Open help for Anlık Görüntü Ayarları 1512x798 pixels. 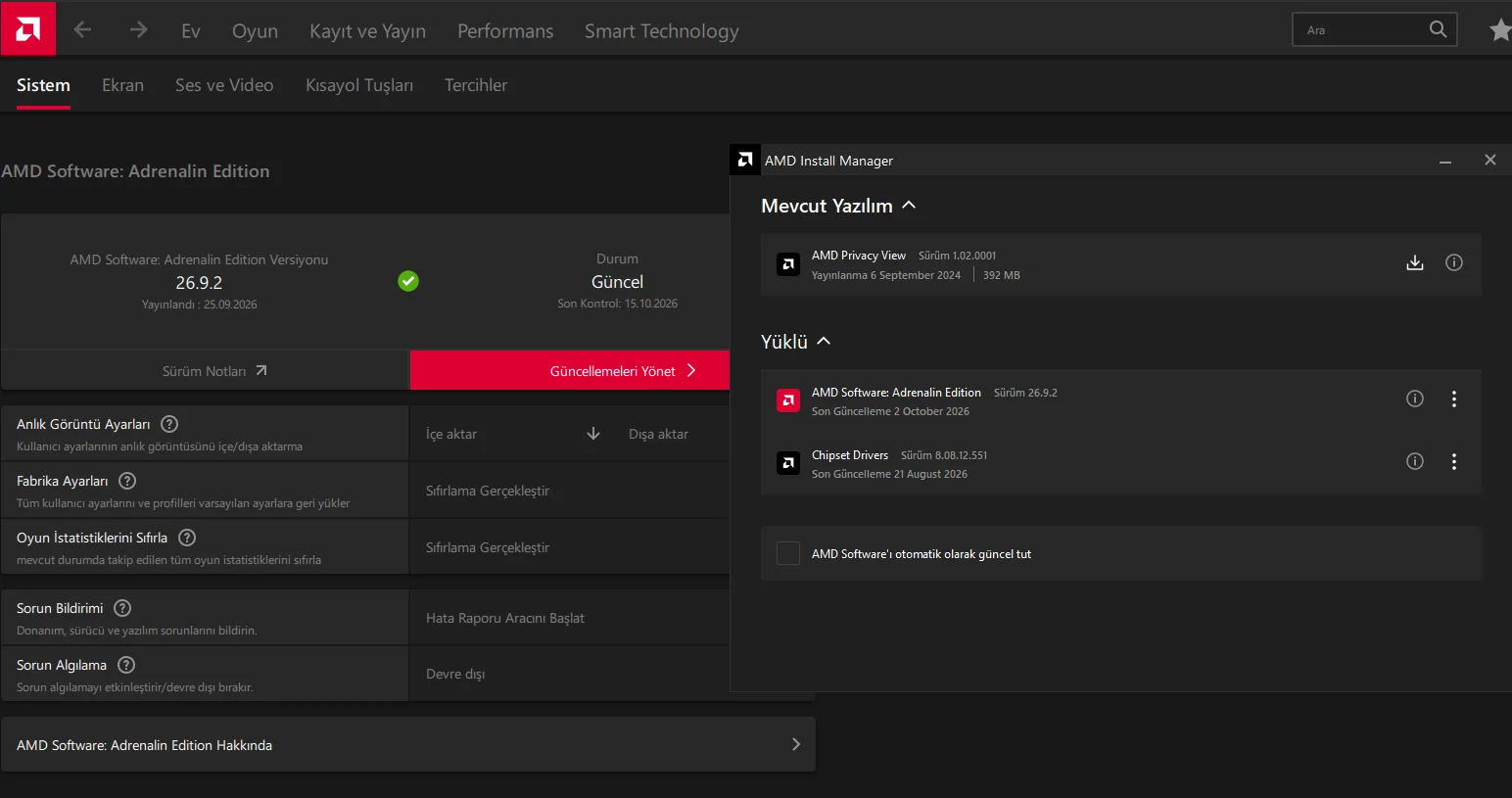coord(169,424)
